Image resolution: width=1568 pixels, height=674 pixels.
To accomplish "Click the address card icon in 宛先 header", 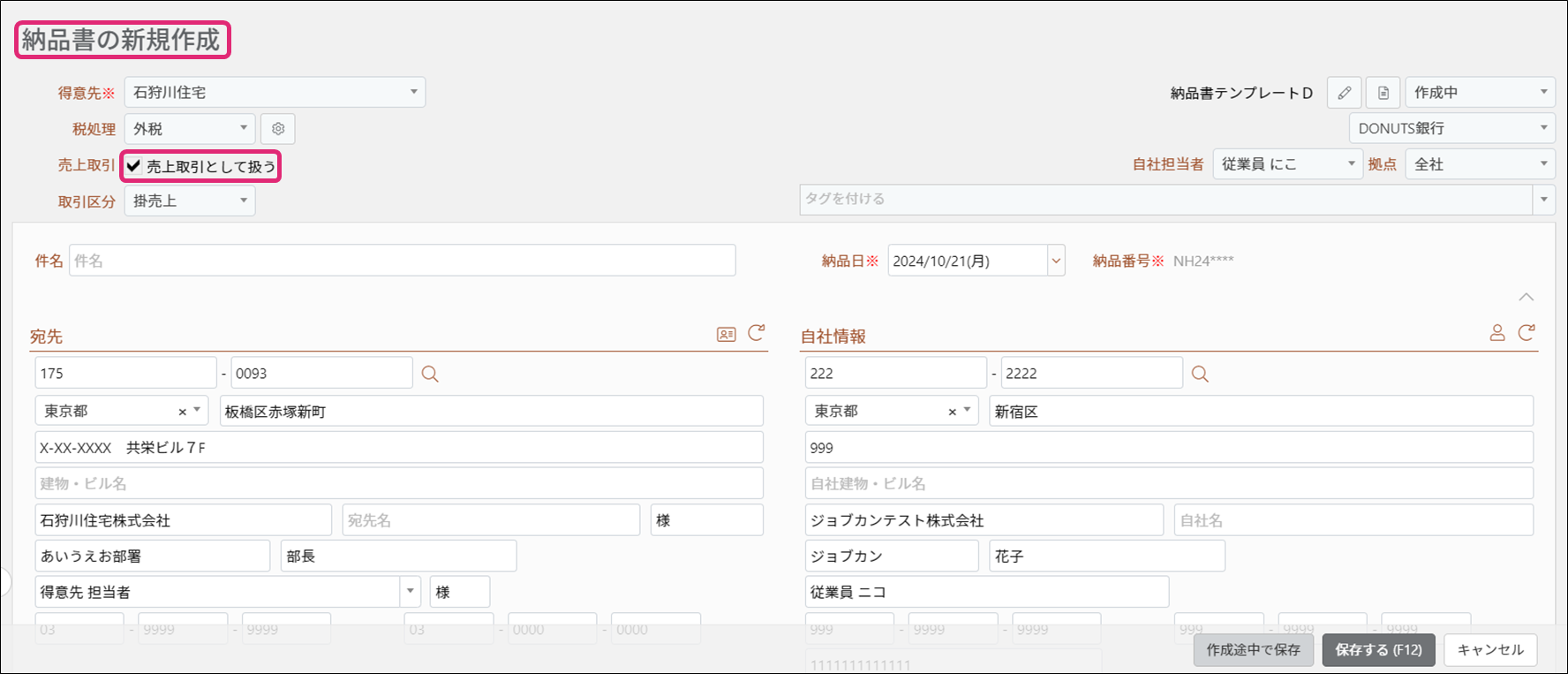I will pyautogui.click(x=726, y=335).
